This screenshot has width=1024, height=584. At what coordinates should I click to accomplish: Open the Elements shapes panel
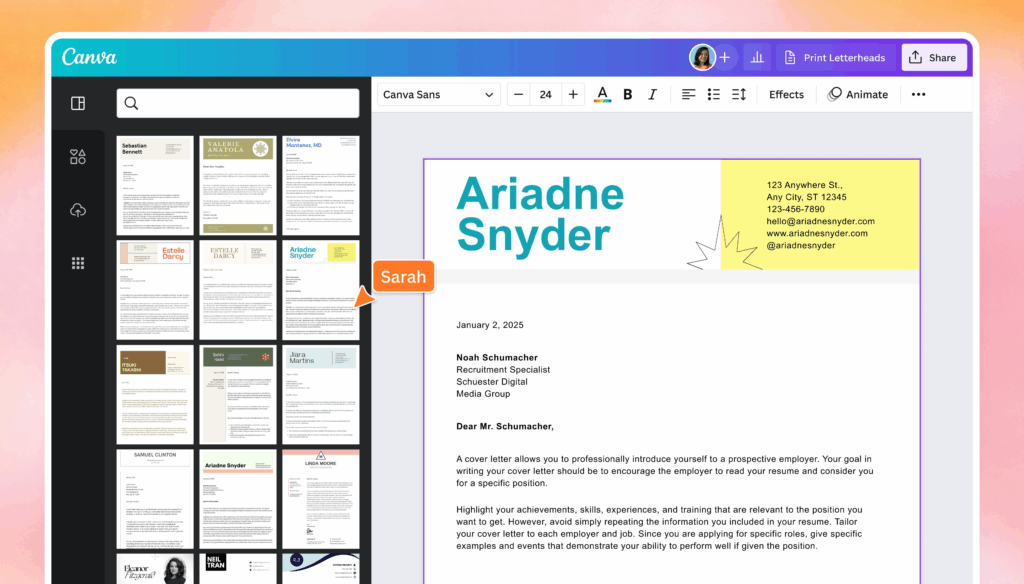78,156
